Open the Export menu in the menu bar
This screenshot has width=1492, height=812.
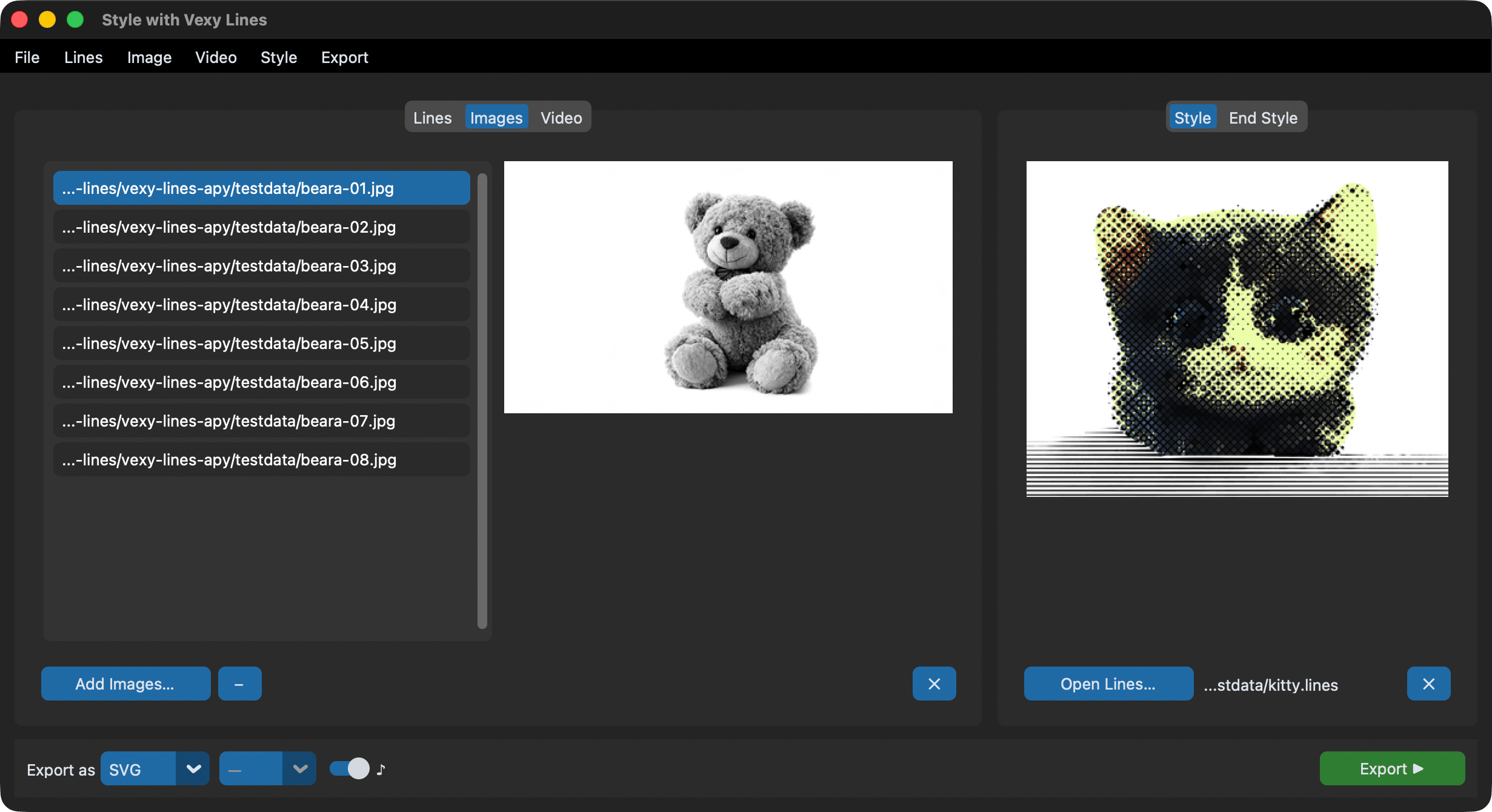point(344,58)
